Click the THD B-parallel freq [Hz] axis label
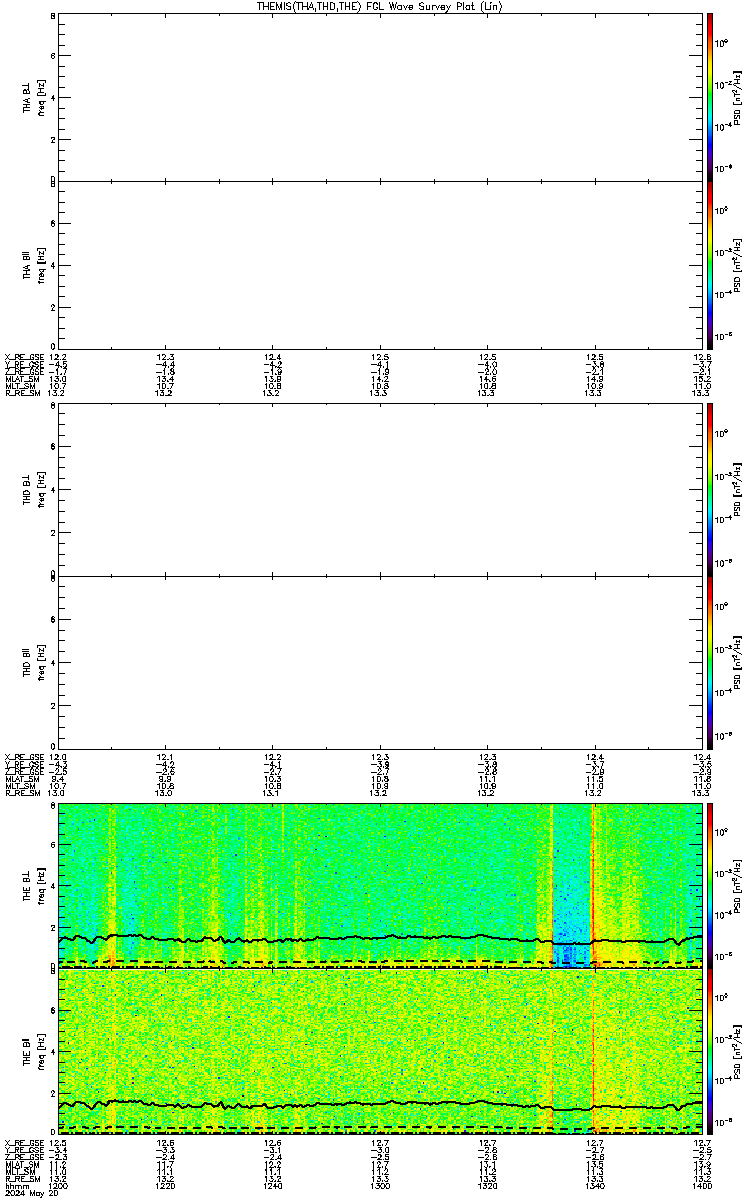This screenshot has height=1200, width=750. [x=41, y=662]
